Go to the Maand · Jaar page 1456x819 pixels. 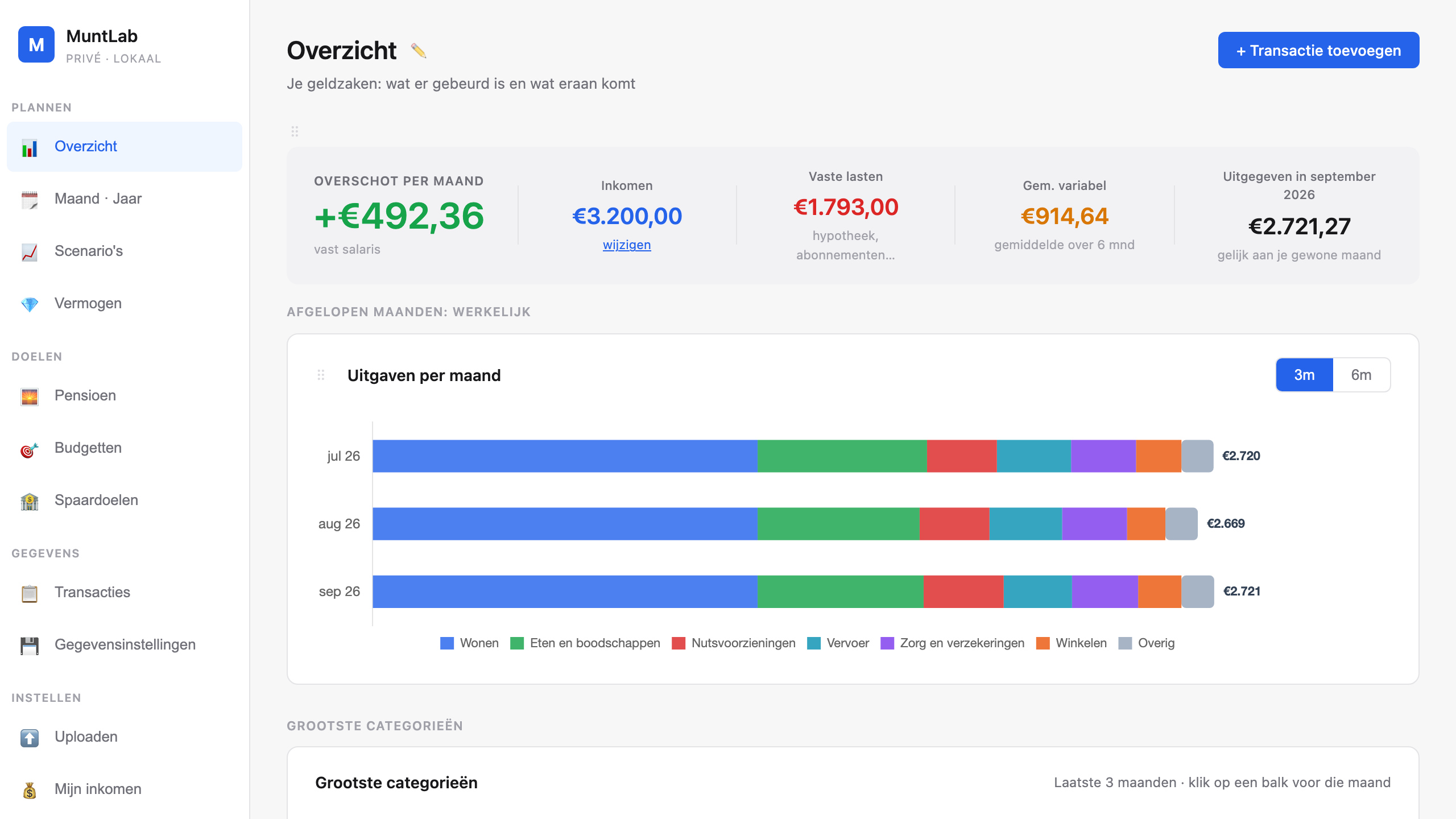[x=125, y=199]
